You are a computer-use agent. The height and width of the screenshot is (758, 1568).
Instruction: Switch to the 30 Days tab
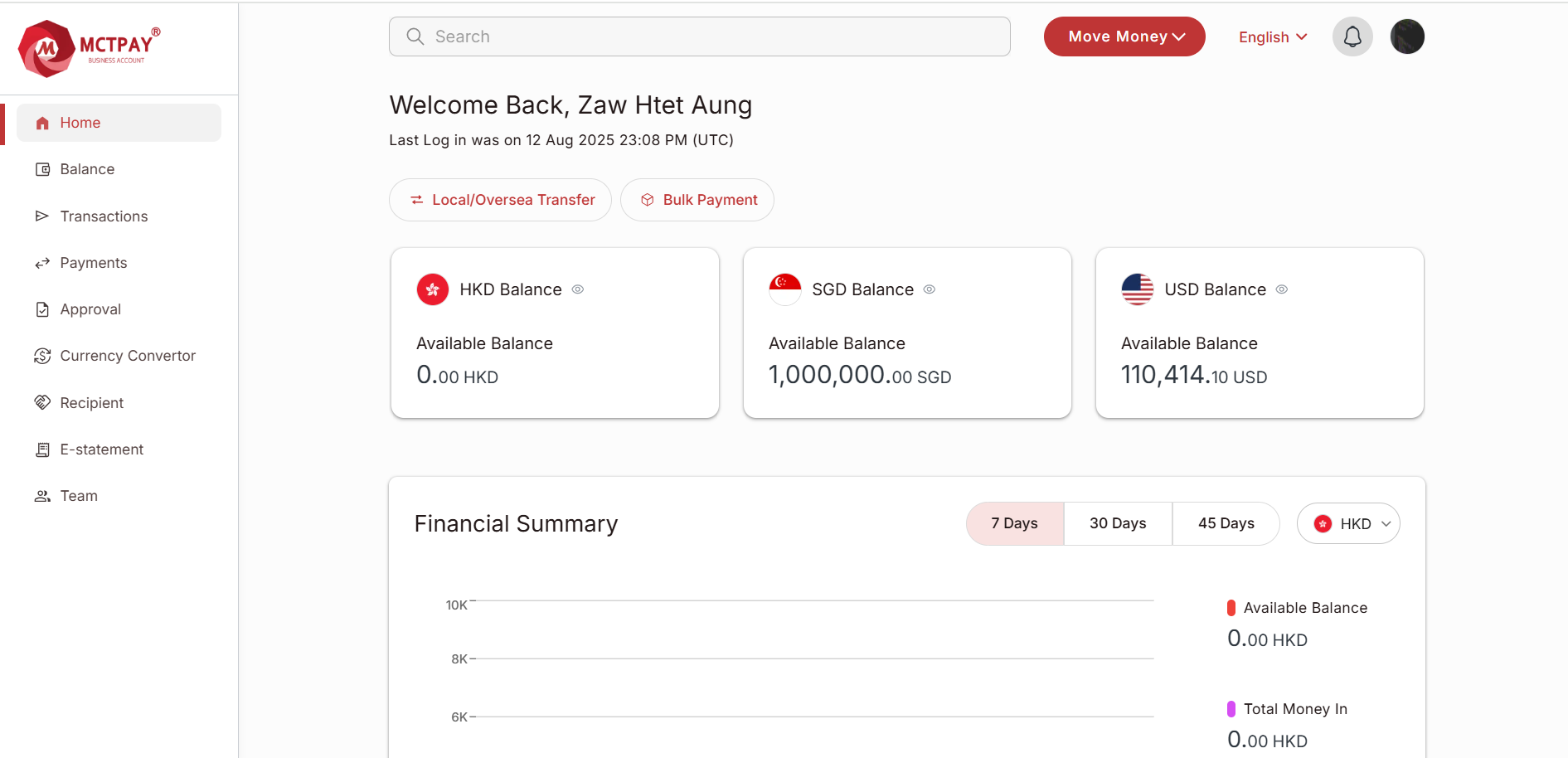pyautogui.click(x=1117, y=523)
